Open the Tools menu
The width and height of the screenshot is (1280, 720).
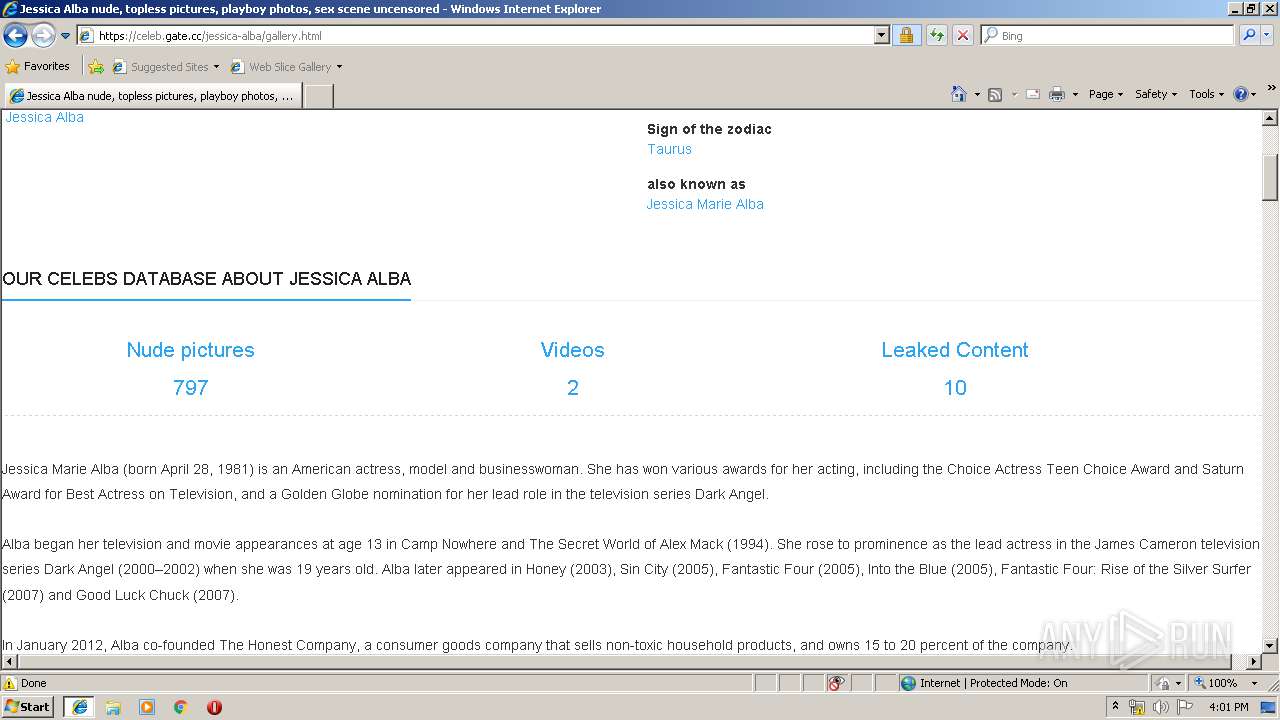1207,94
